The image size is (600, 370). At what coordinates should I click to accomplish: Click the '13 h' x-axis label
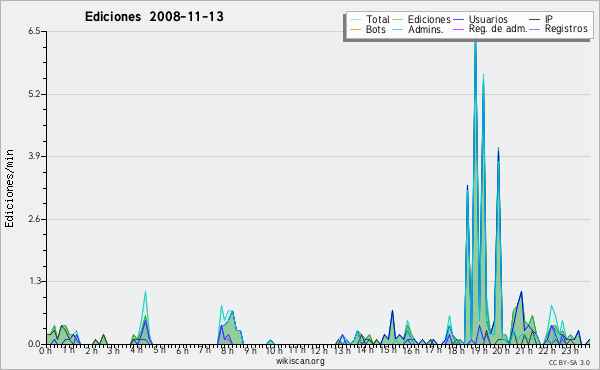342,350
